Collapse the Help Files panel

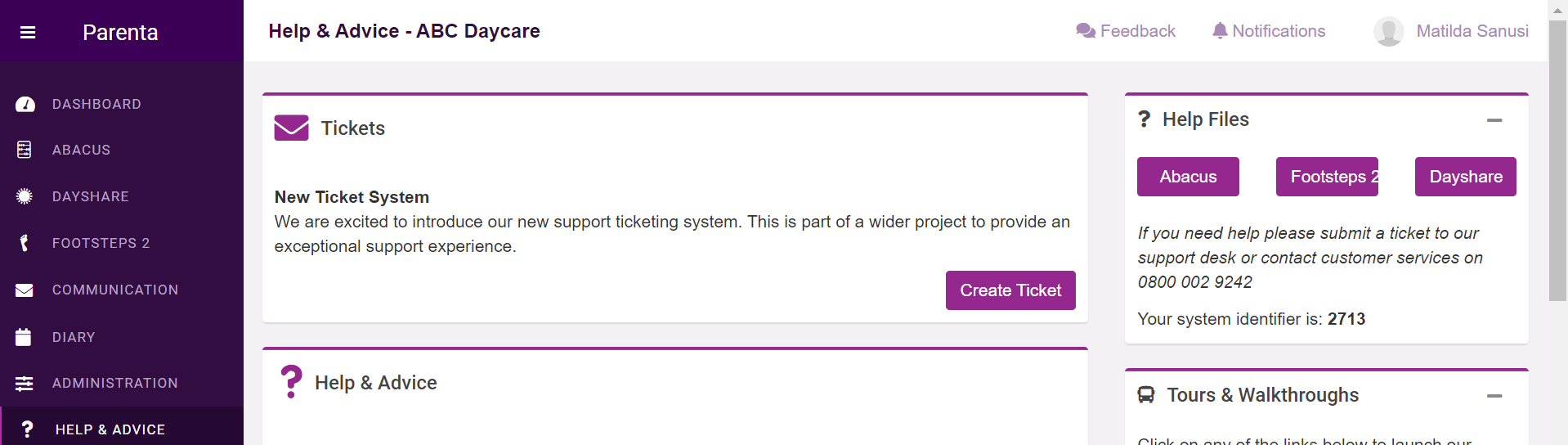point(1494,120)
